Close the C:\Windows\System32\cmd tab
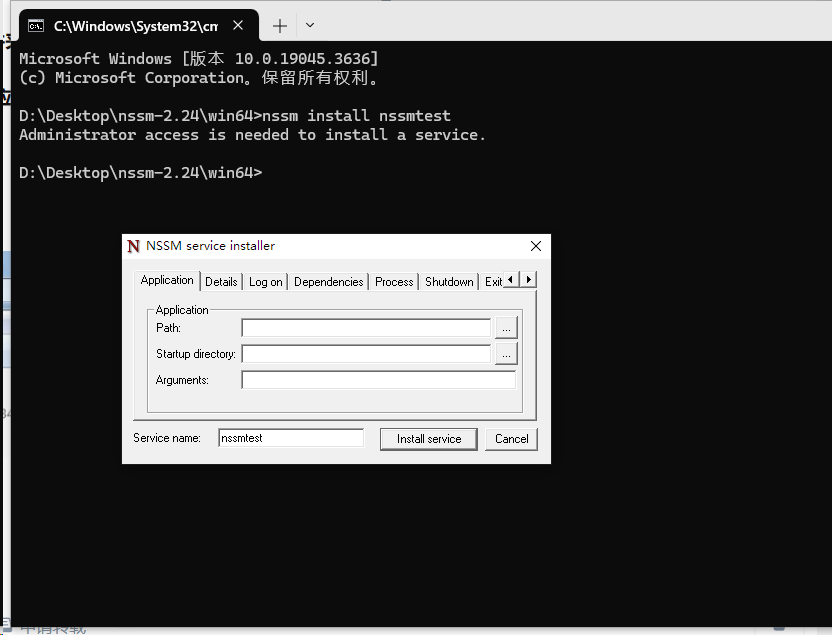 pyautogui.click(x=237, y=25)
